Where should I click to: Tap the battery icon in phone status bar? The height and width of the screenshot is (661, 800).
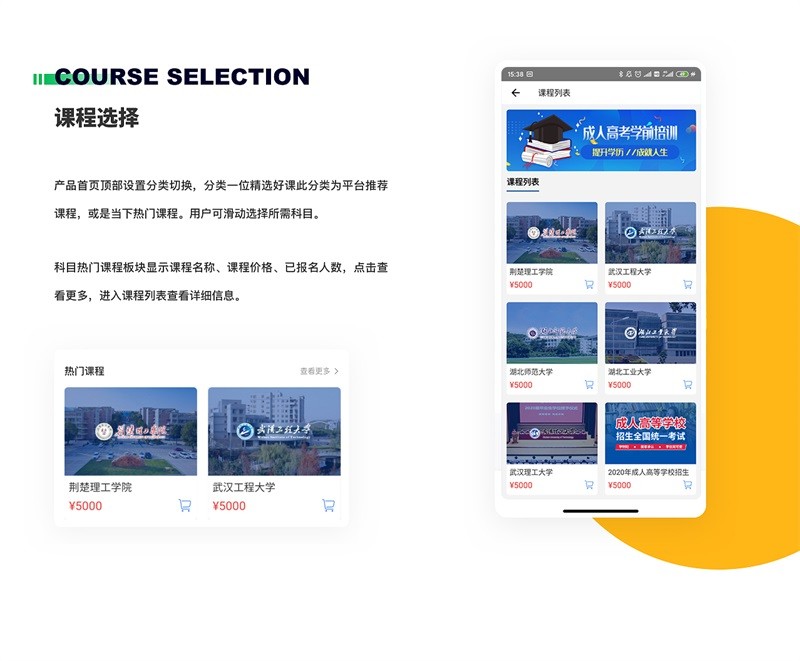tap(684, 74)
